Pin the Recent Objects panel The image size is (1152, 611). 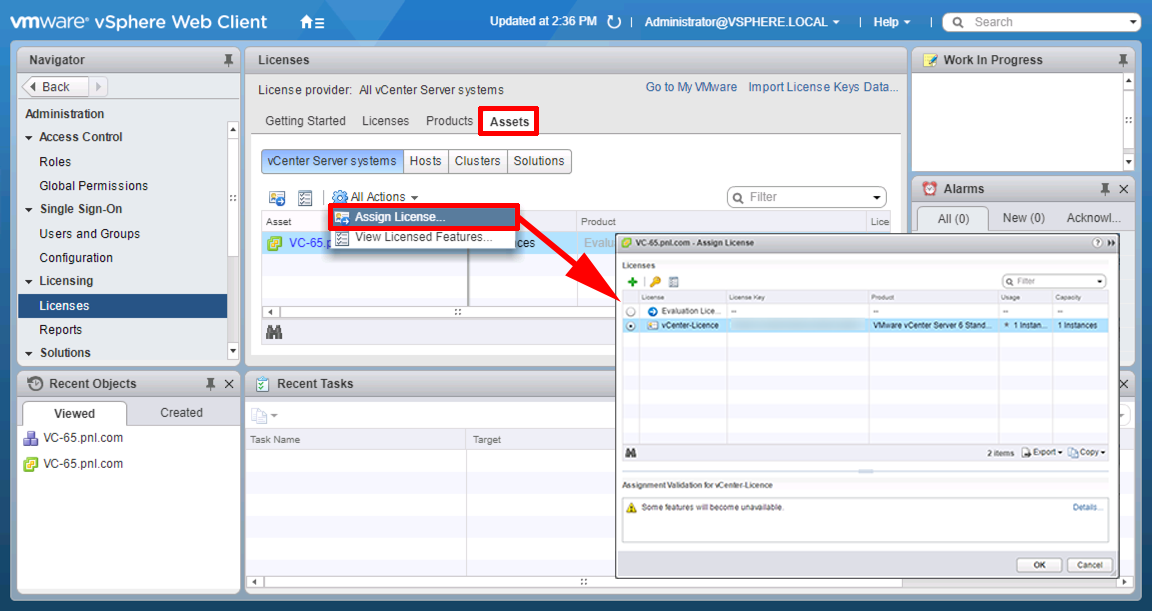[x=210, y=384]
